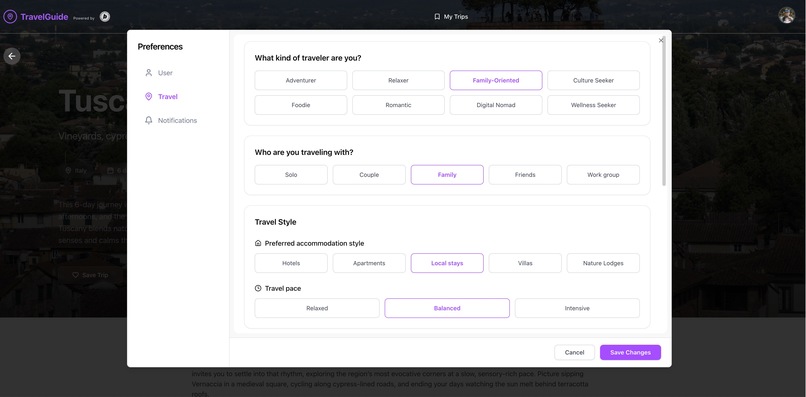Click the Save Trip button behind dialog
The height and width of the screenshot is (397, 806).
pos(90,275)
